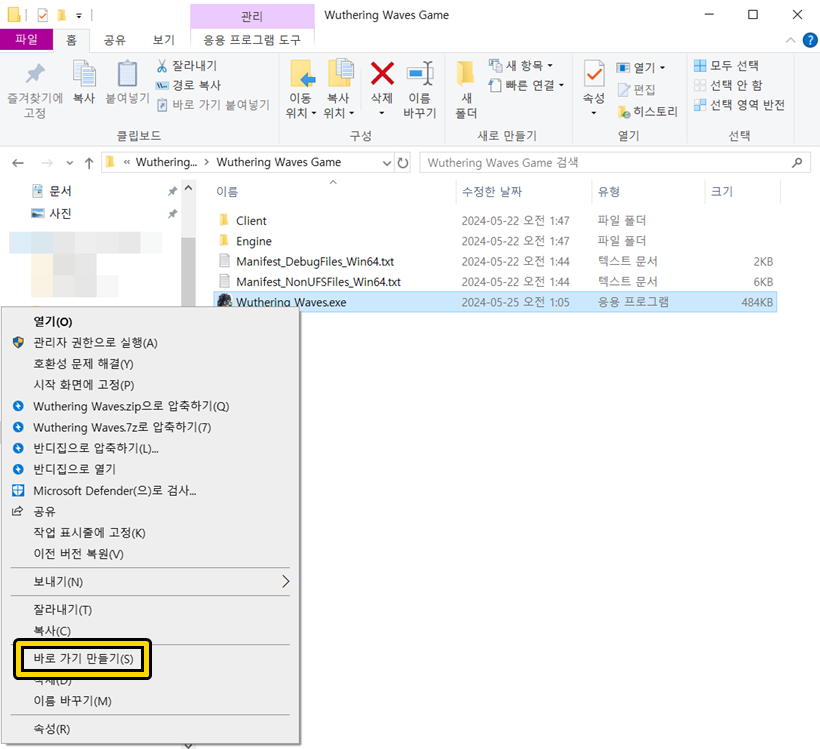Expand Send to (보내기) submenu arrow
820x749 pixels.
click(286, 581)
